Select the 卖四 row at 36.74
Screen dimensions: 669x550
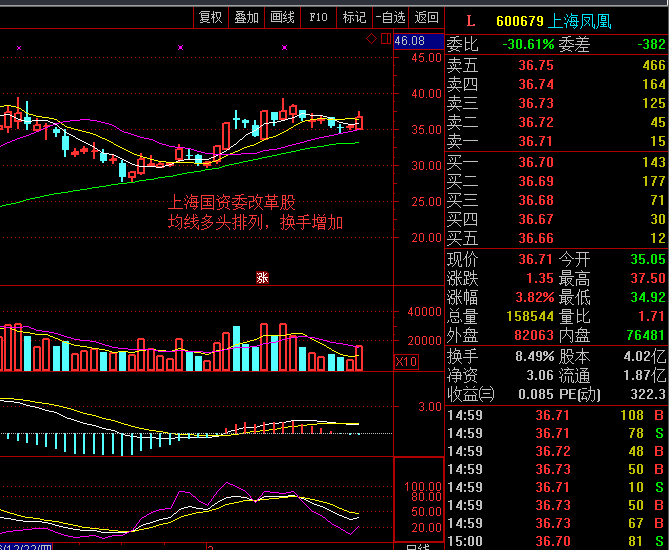[556, 84]
